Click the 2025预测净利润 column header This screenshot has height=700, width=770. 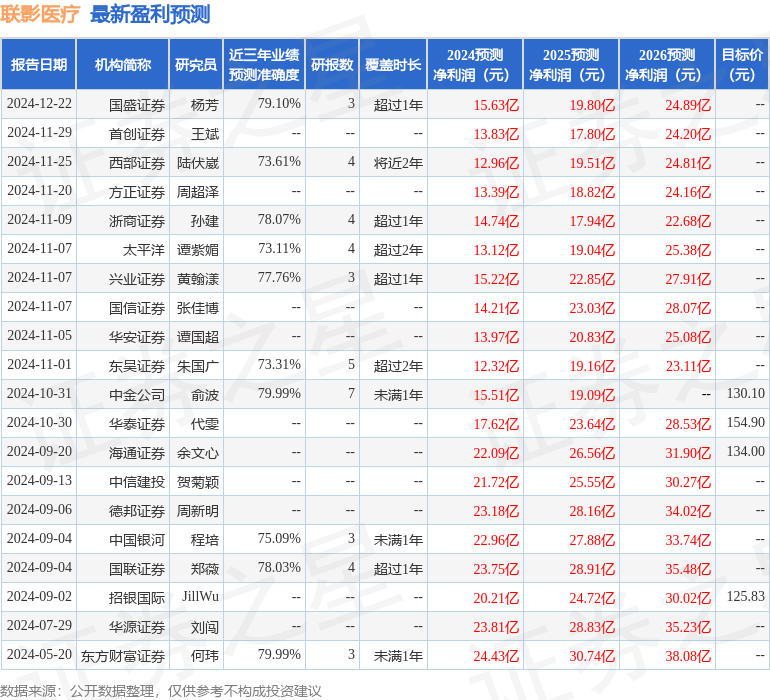pyautogui.click(x=571, y=64)
